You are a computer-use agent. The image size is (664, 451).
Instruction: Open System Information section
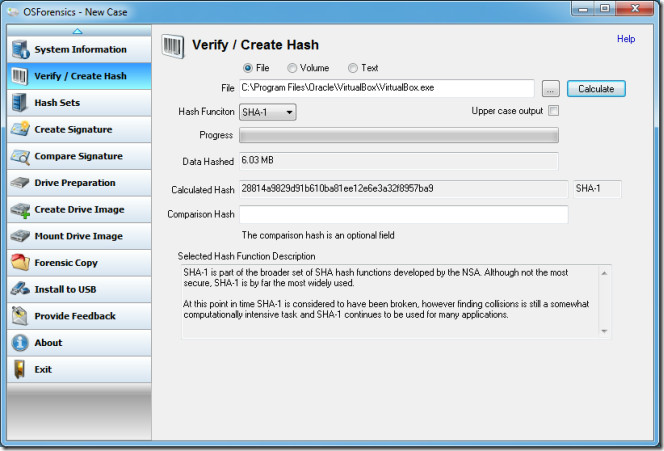click(x=79, y=49)
